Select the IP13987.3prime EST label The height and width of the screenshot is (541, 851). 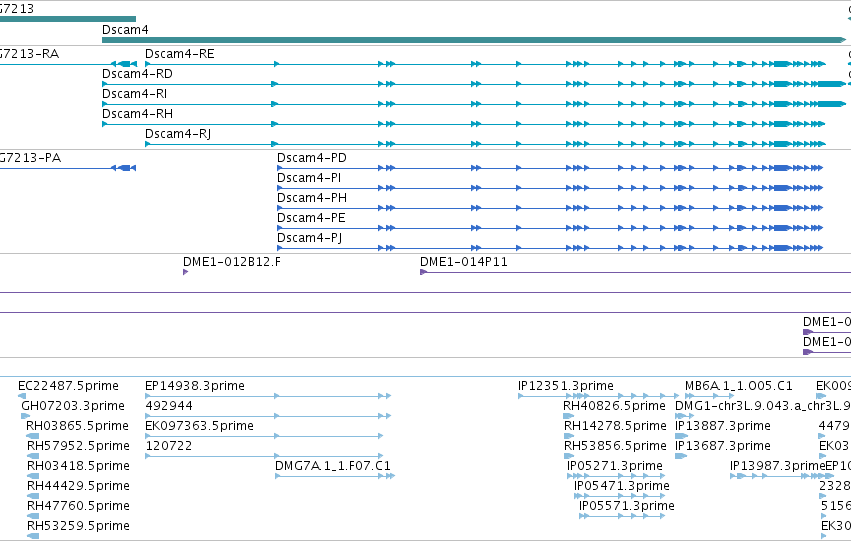pyautogui.click(x=778, y=466)
